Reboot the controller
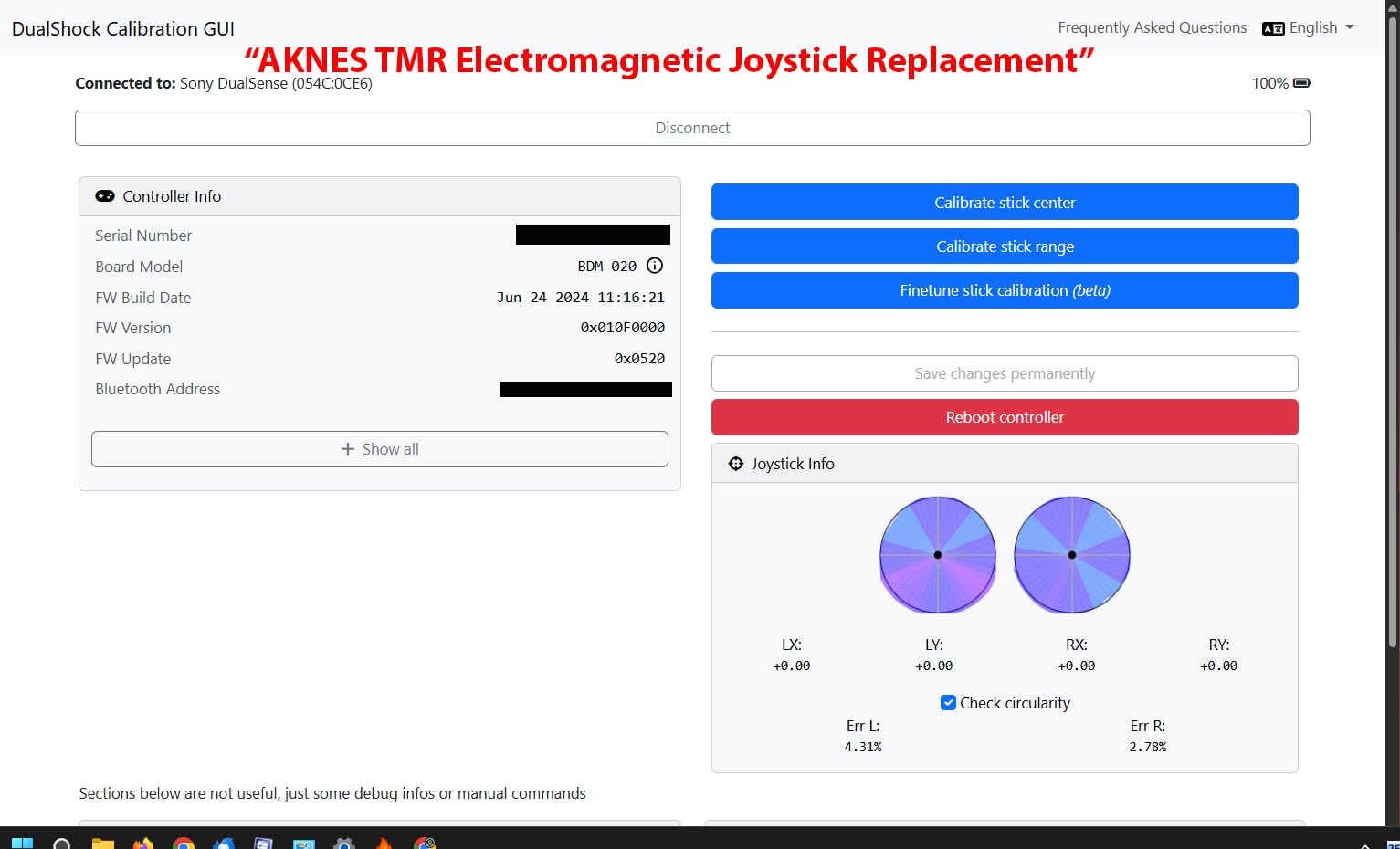This screenshot has width=1400, height=849. (1005, 417)
